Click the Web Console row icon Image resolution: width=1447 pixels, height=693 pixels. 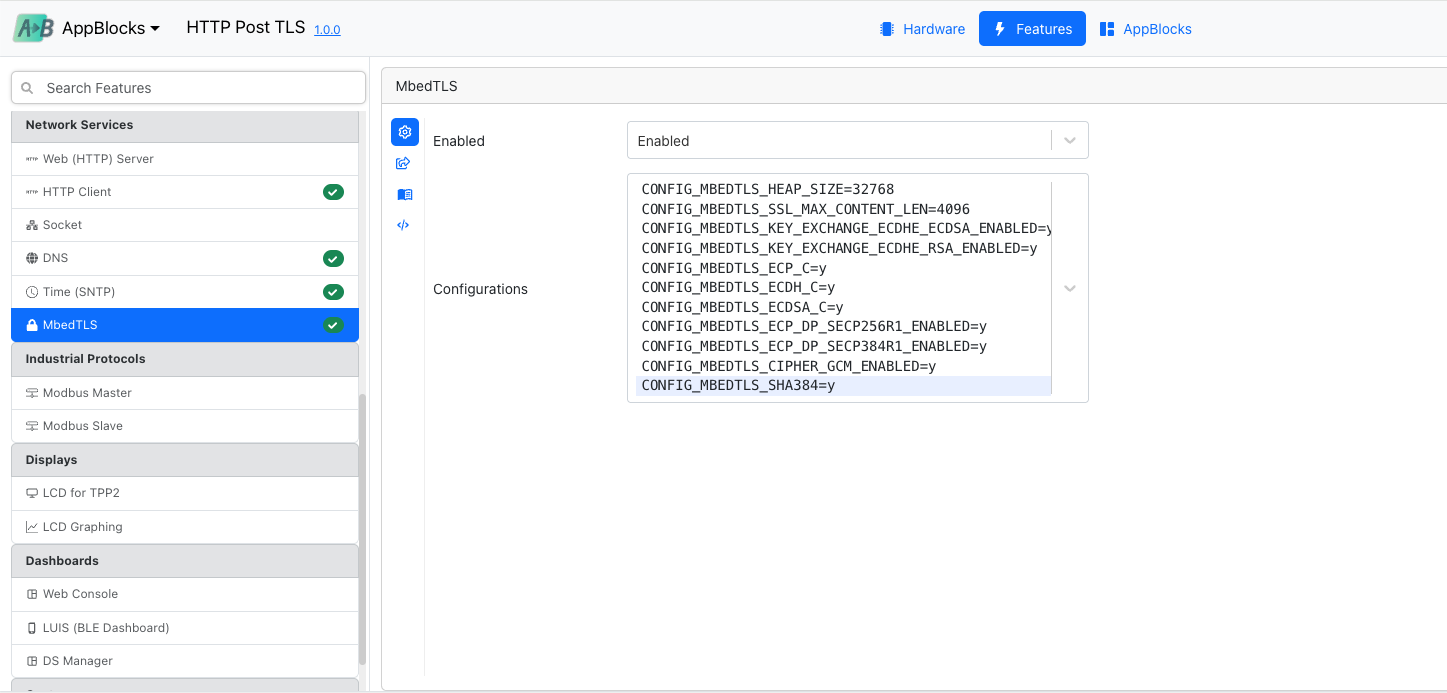(32, 594)
